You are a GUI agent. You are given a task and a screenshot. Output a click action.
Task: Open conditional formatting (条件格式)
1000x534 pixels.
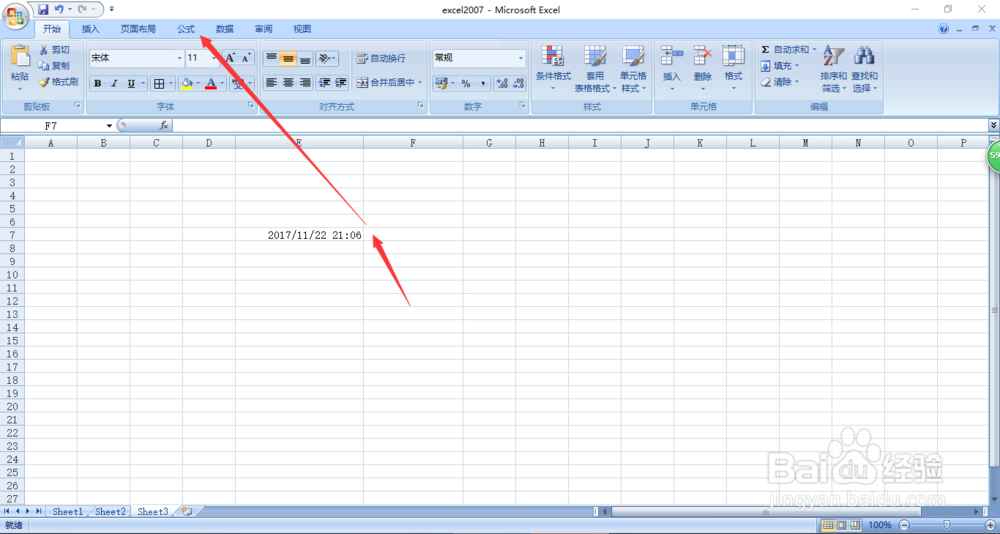click(553, 69)
